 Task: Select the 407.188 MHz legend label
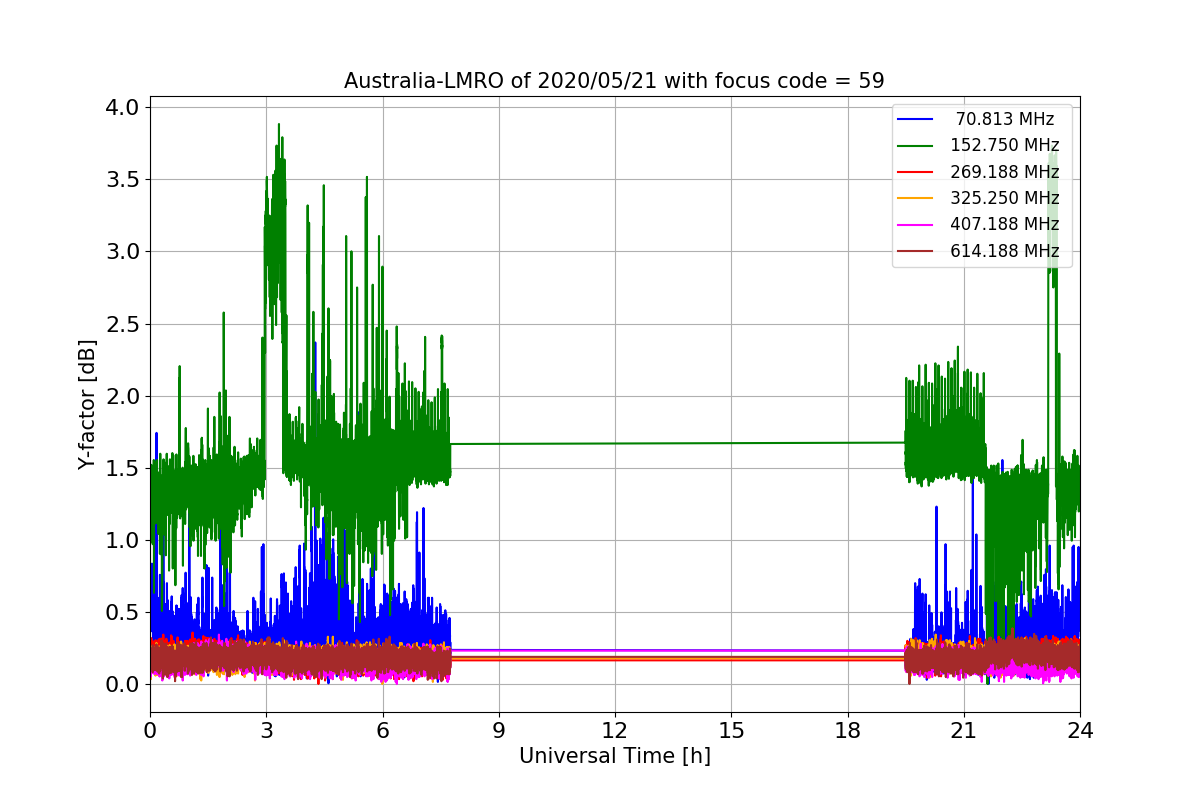[x=1005, y=224]
